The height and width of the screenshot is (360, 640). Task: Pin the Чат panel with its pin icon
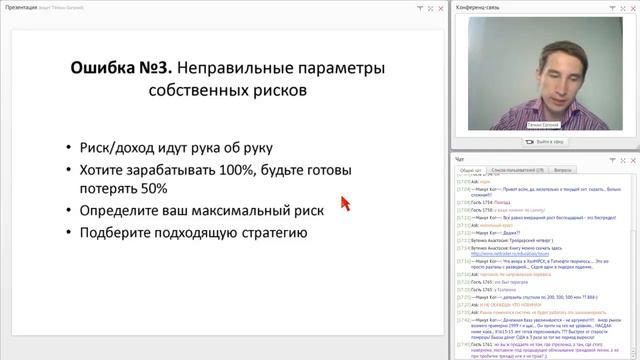point(612,160)
